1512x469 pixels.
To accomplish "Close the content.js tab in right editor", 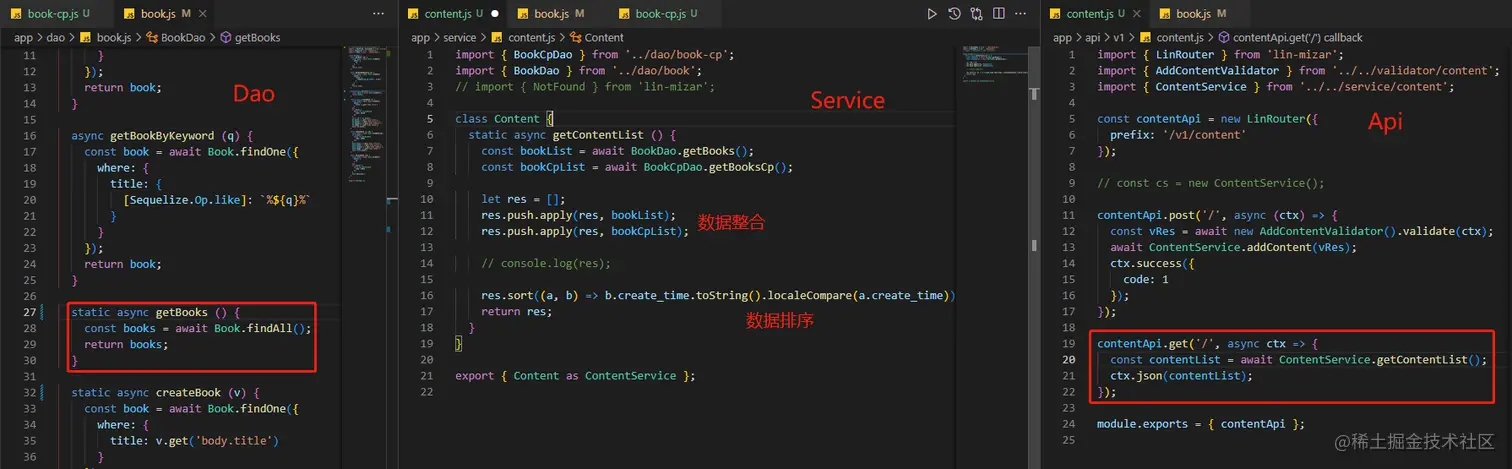I will tap(1138, 14).
